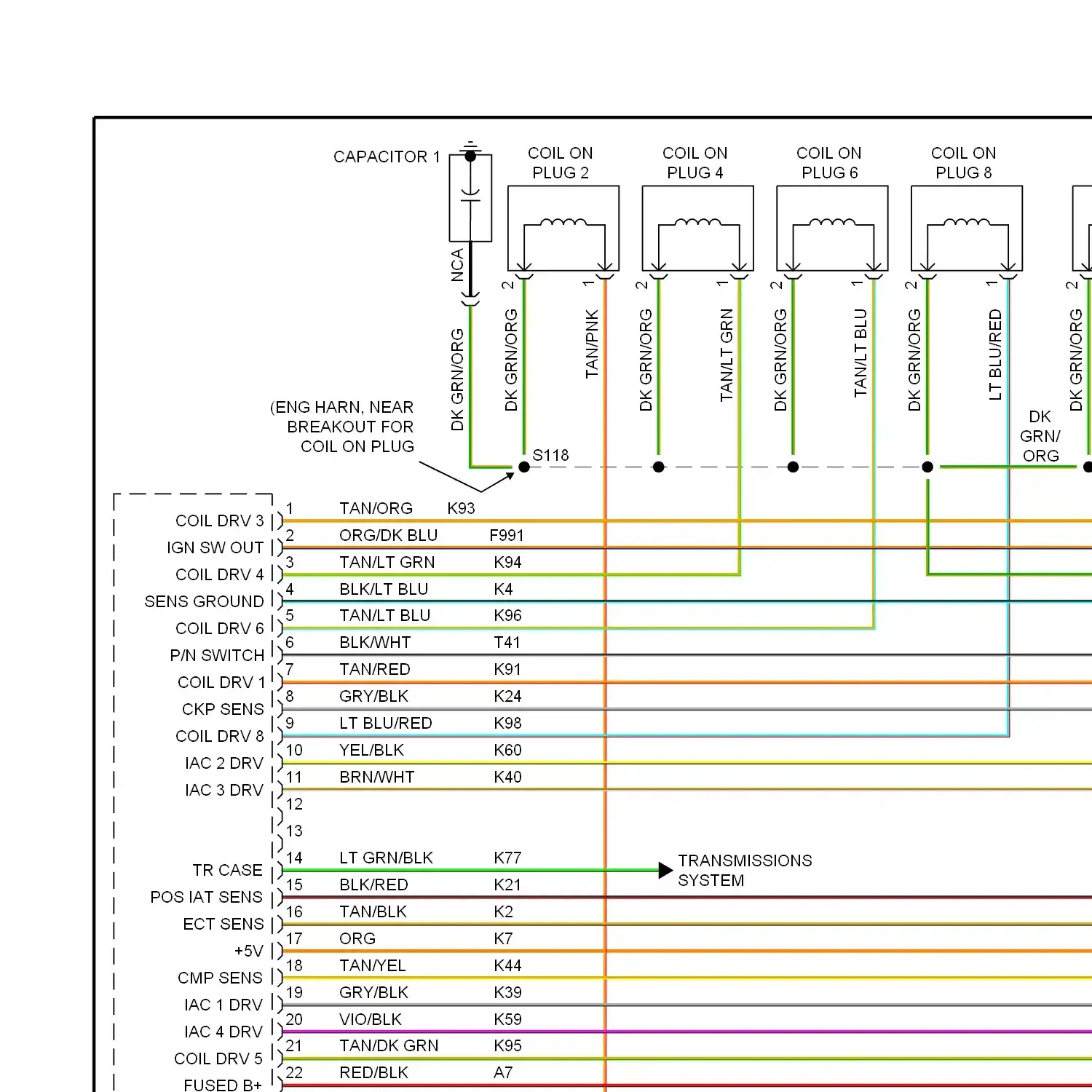Click the CAPACITOR 1 label
Screen dimensions: 1092x1092
(x=387, y=157)
